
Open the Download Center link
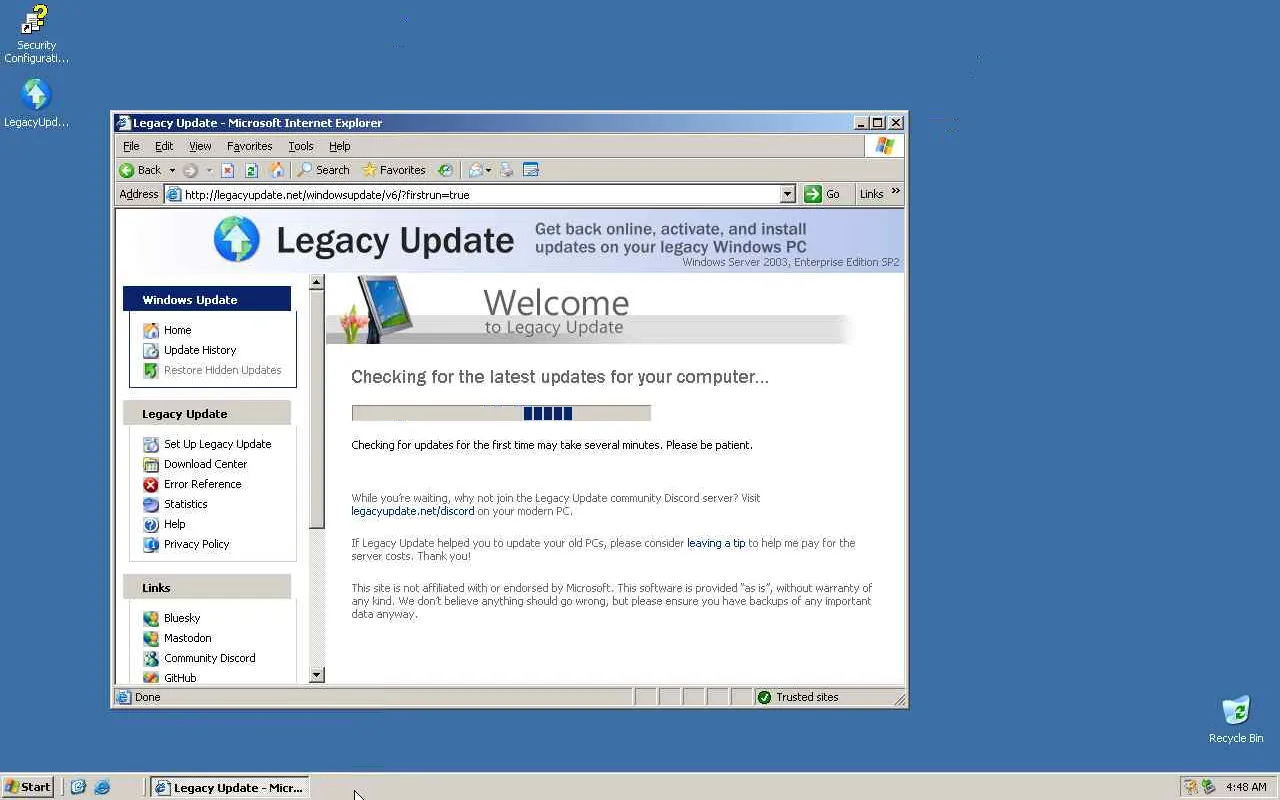(205, 464)
